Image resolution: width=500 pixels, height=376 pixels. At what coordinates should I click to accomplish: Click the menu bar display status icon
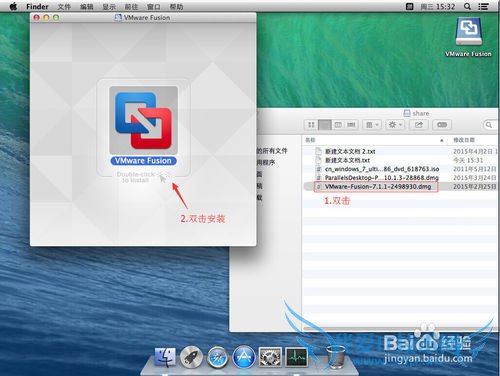409,6
